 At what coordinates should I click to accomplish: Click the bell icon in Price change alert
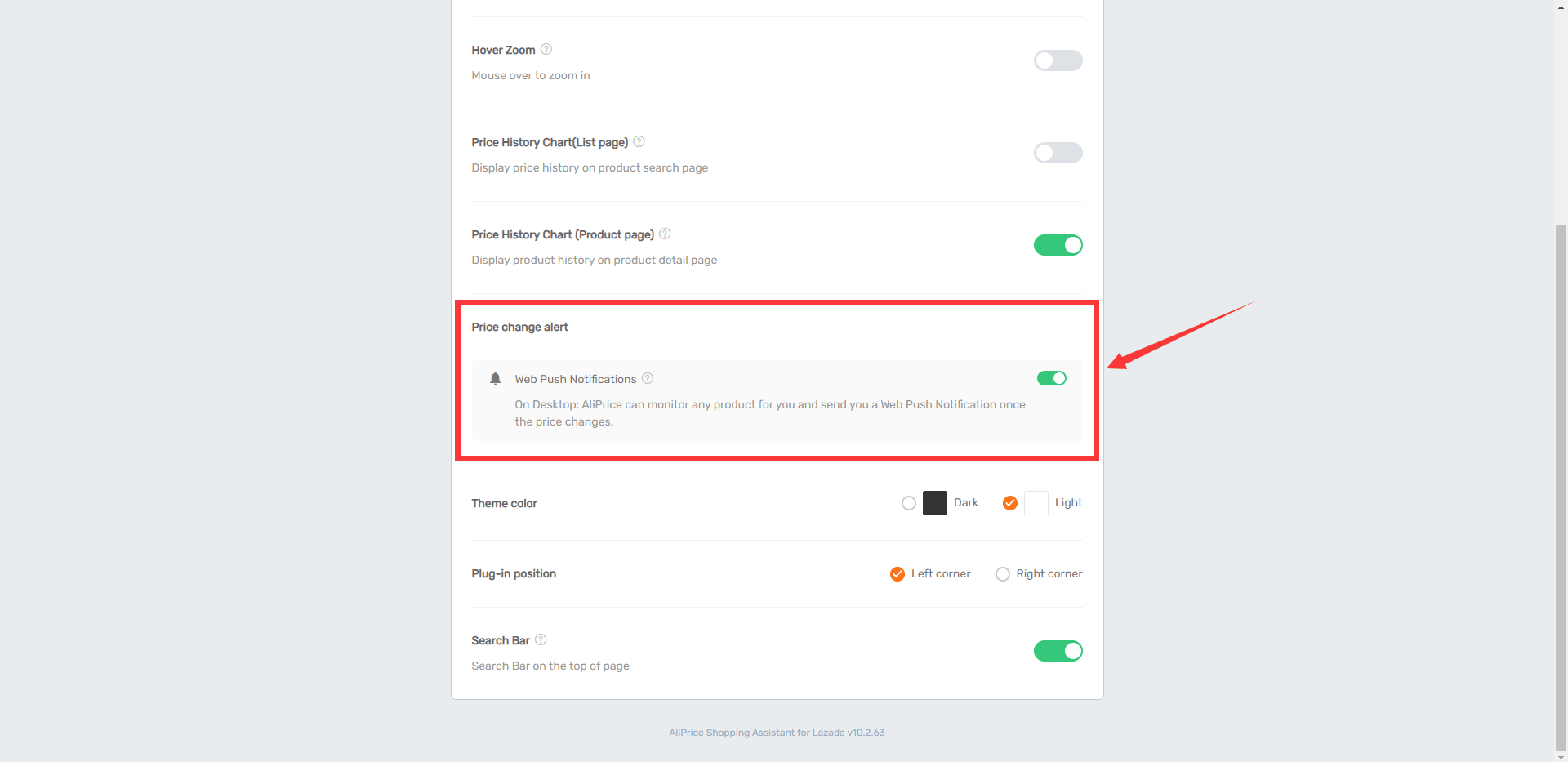pyautogui.click(x=495, y=378)
